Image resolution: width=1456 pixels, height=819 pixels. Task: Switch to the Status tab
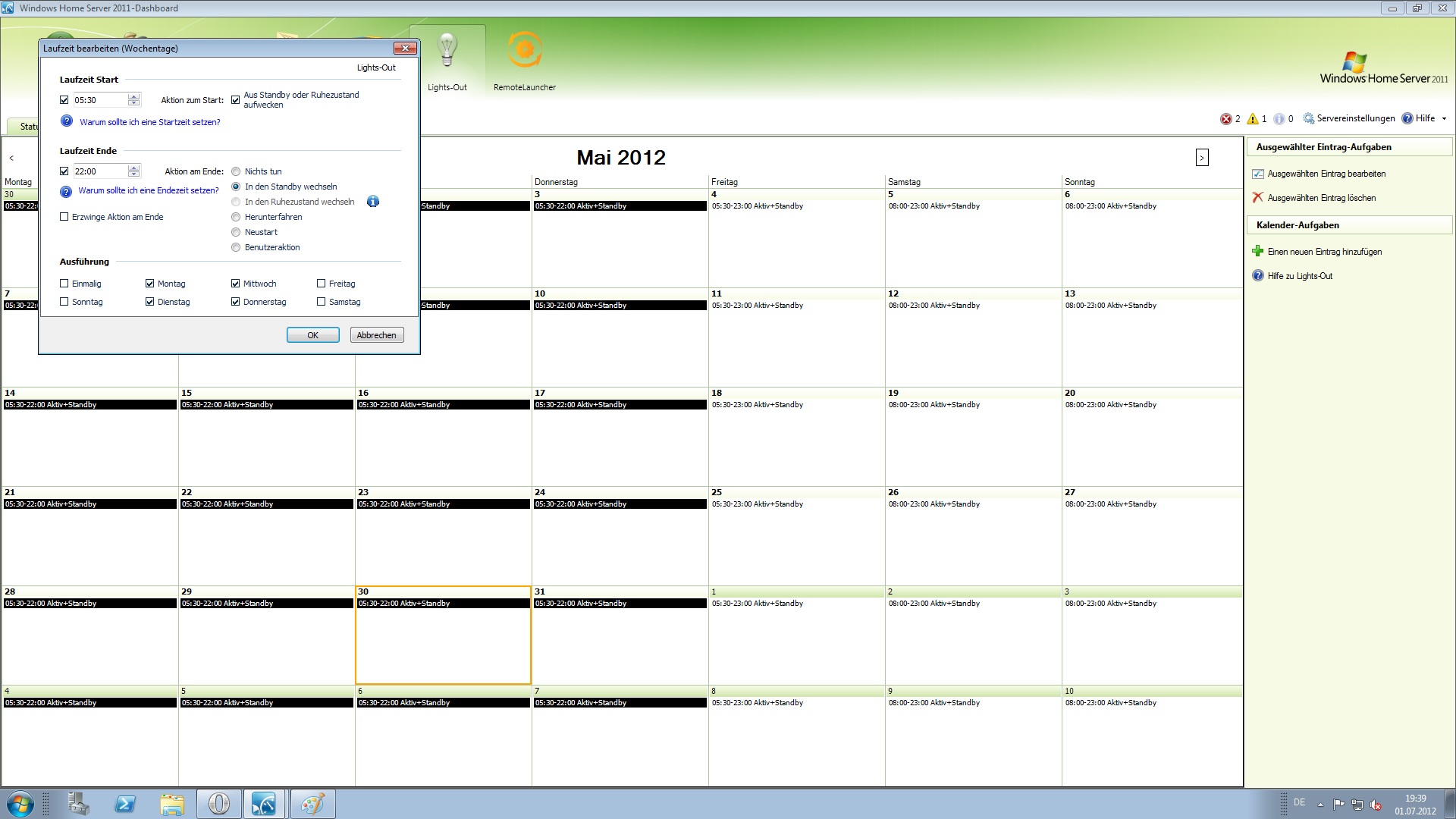pos(29,127)
